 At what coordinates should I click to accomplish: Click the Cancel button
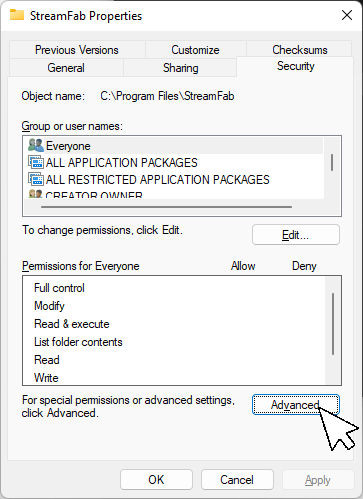(237, 480)
